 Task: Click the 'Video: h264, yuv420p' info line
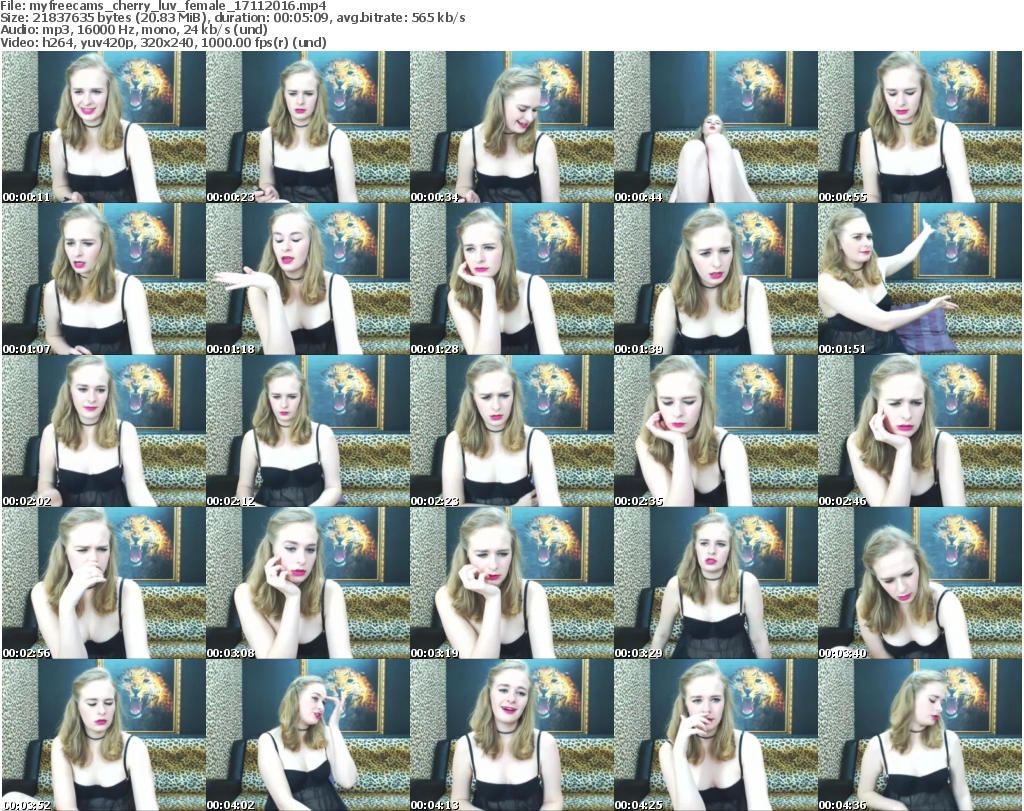coord(163,42)
